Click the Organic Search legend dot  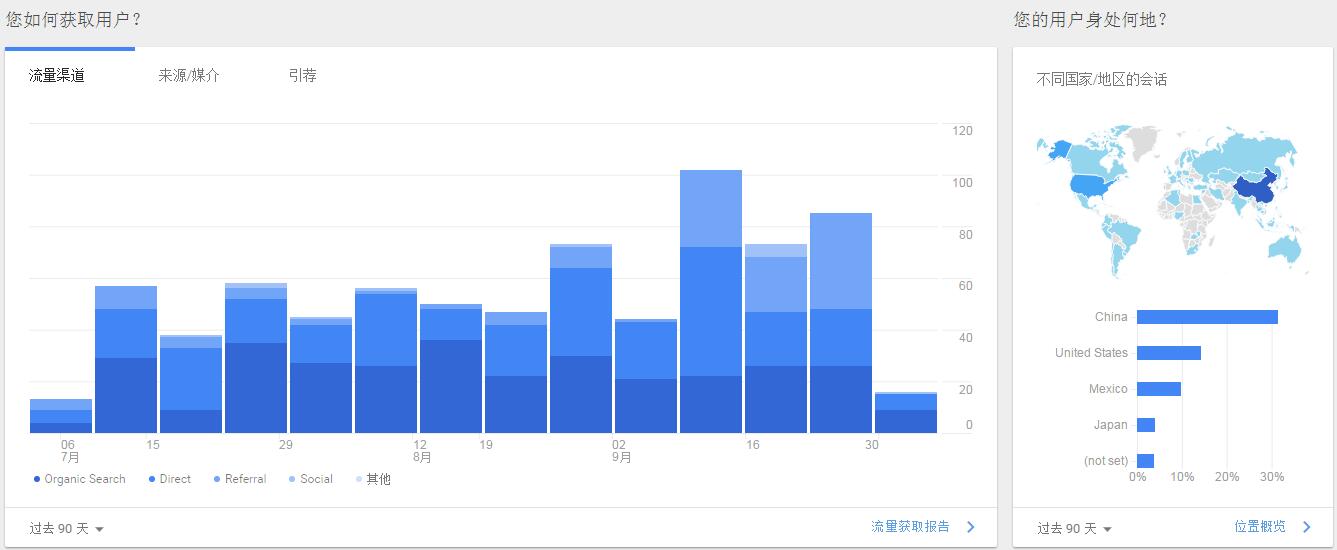click(x=37, y=480)
